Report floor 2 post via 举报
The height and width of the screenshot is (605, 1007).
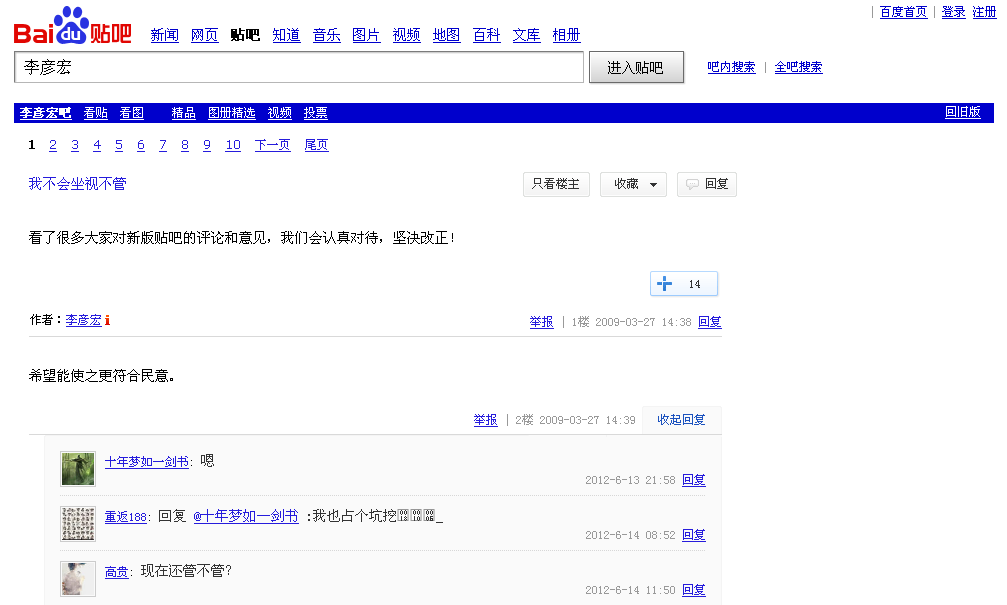pos(486,420)
